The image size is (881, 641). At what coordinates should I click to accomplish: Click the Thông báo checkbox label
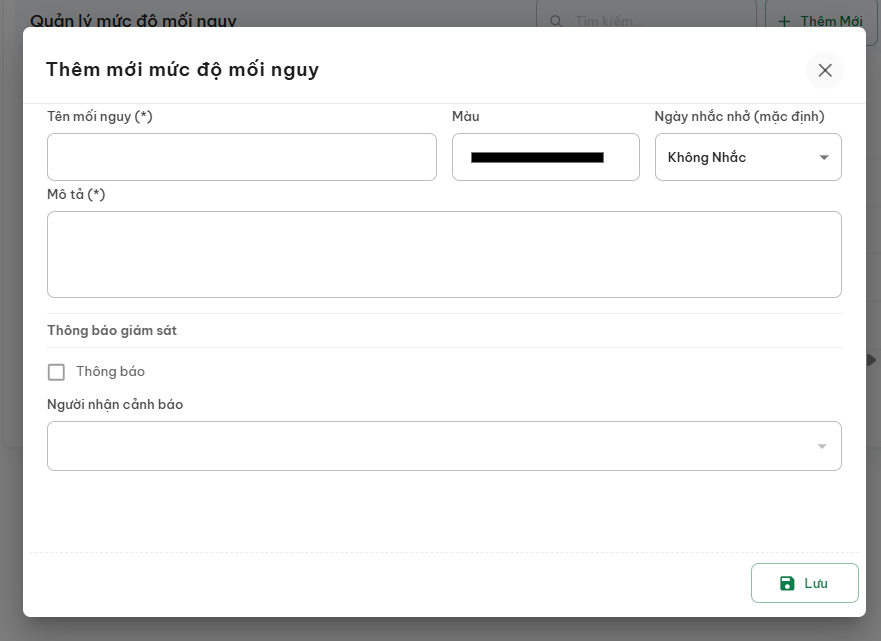[x=111, y=371]
